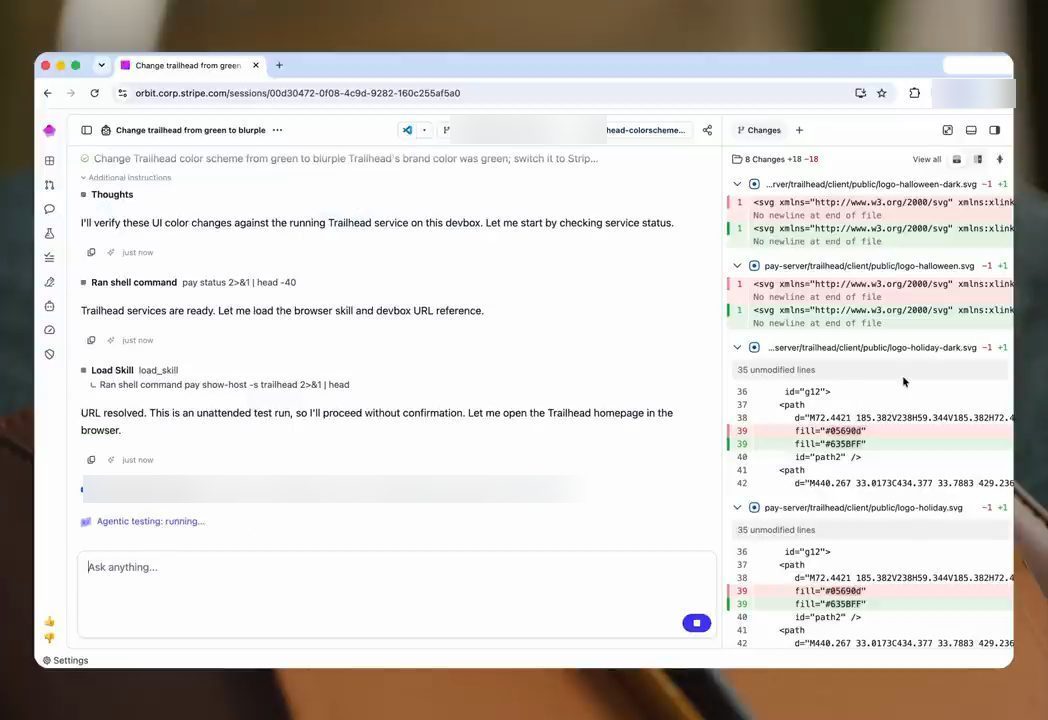This screenshot has height=720, width=1048.
Task: Open the browser tab list dropdown
Action: [x=102, y=66]
